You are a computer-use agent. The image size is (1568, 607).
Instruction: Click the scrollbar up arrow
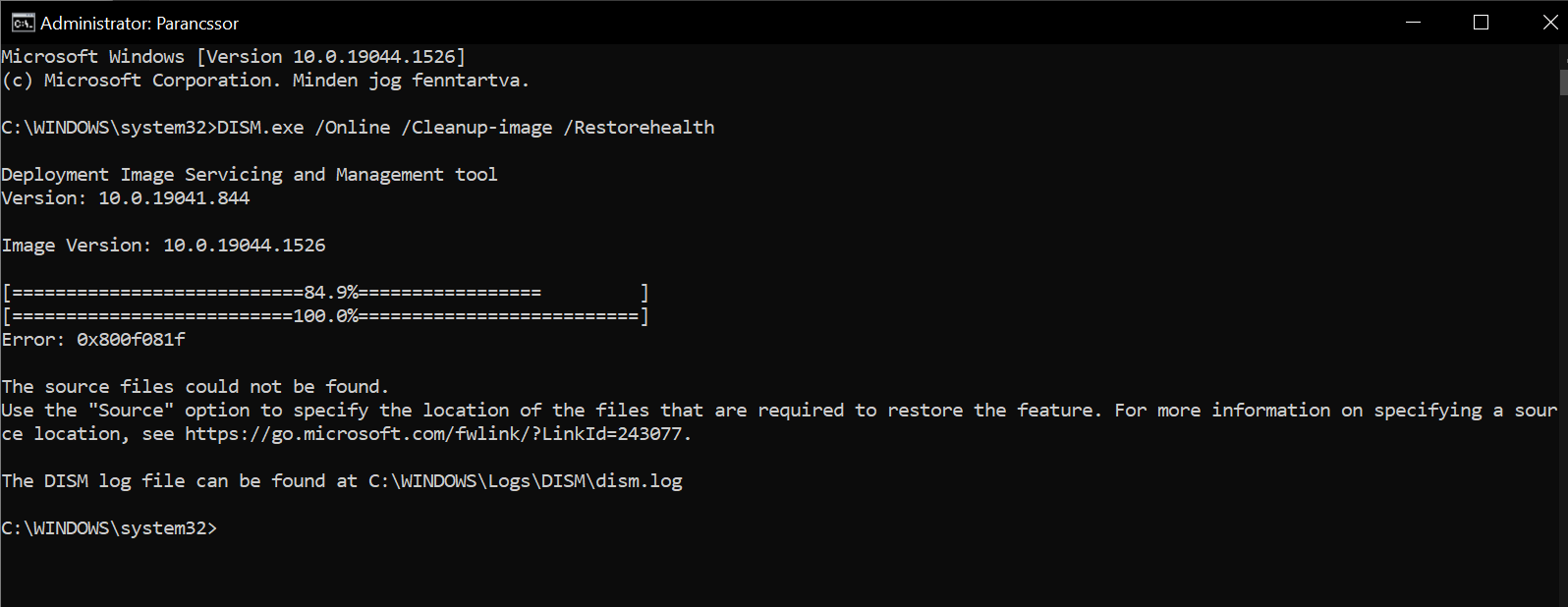point(1562,52)
